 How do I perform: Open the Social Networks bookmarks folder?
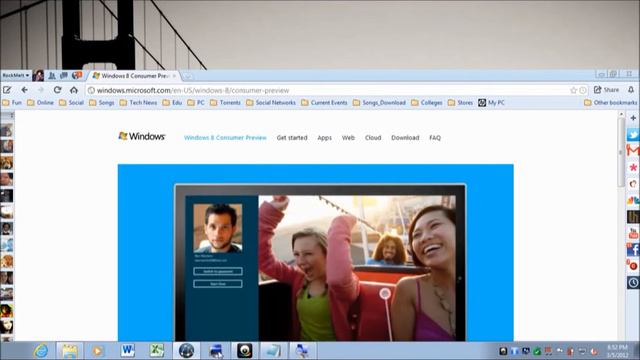(271, 103)
